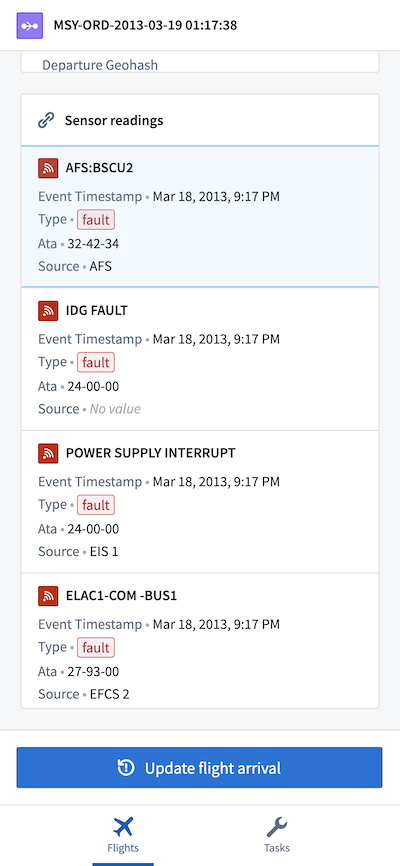The image size is (400, 866).
Task: Click the fault tag under IDG FAULT
Action: (x=96, y=362)
